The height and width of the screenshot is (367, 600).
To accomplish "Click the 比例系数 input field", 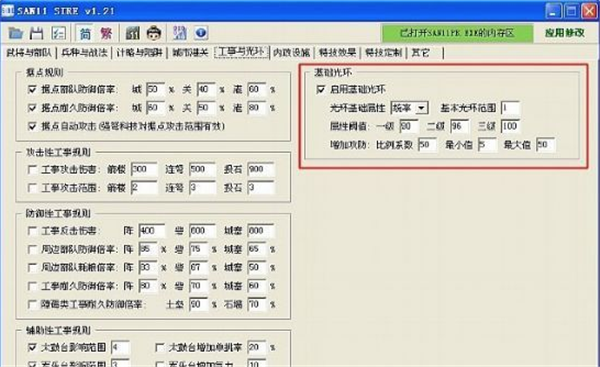I will [427, 145].
